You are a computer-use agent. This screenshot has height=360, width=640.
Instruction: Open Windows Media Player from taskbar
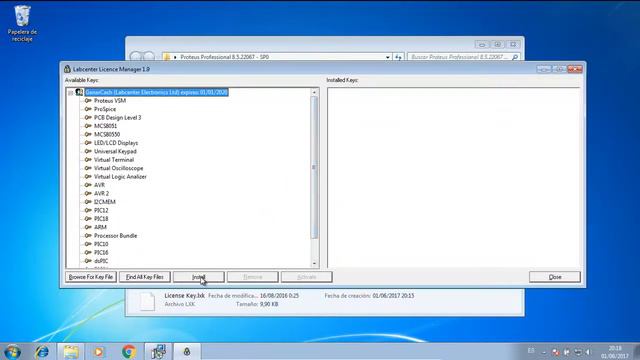(99, 352)
